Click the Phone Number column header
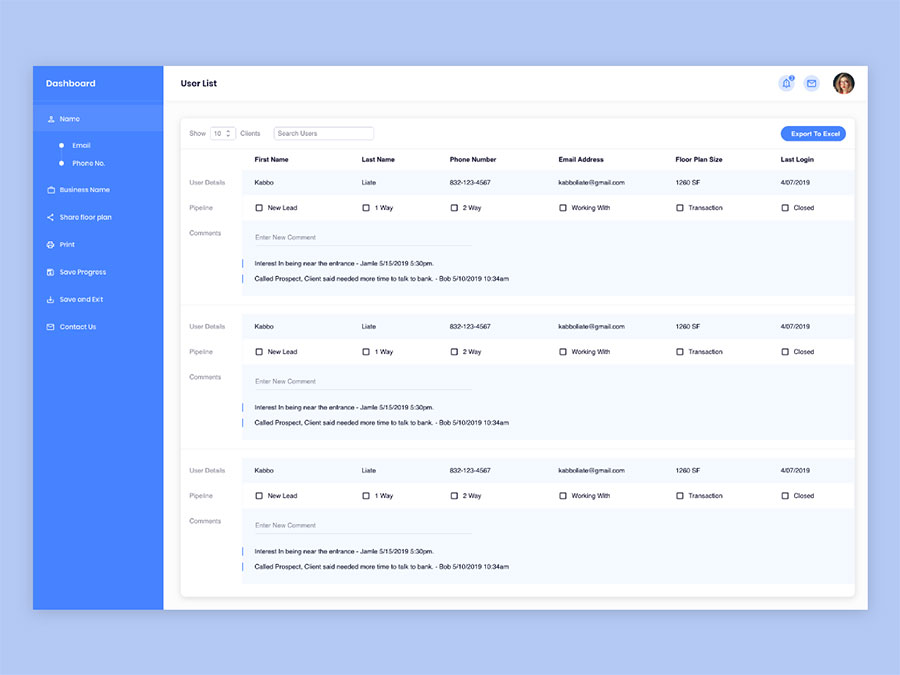 (473, 160)
